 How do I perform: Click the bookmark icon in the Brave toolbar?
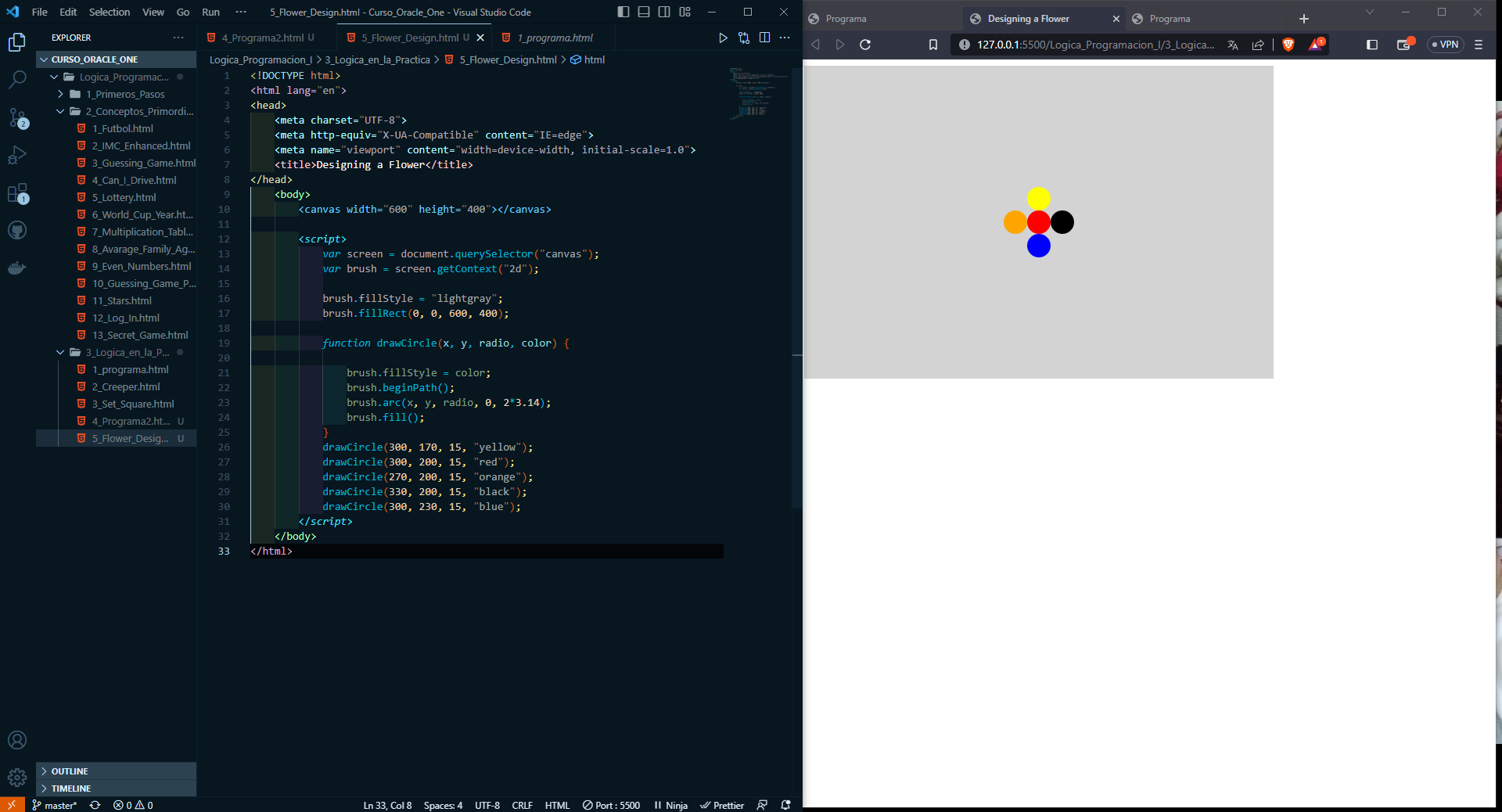pyautogui.click(x=933, y=45)
